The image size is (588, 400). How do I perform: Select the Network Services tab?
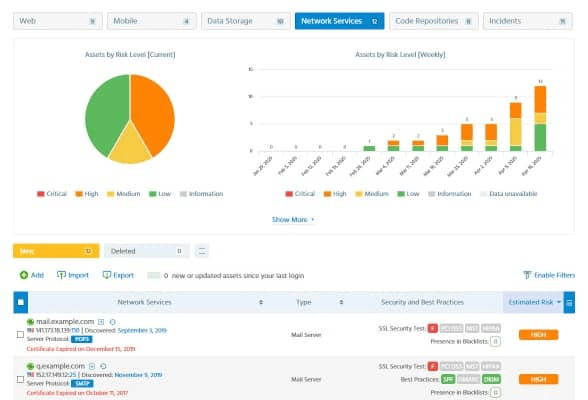click(339, 21)
